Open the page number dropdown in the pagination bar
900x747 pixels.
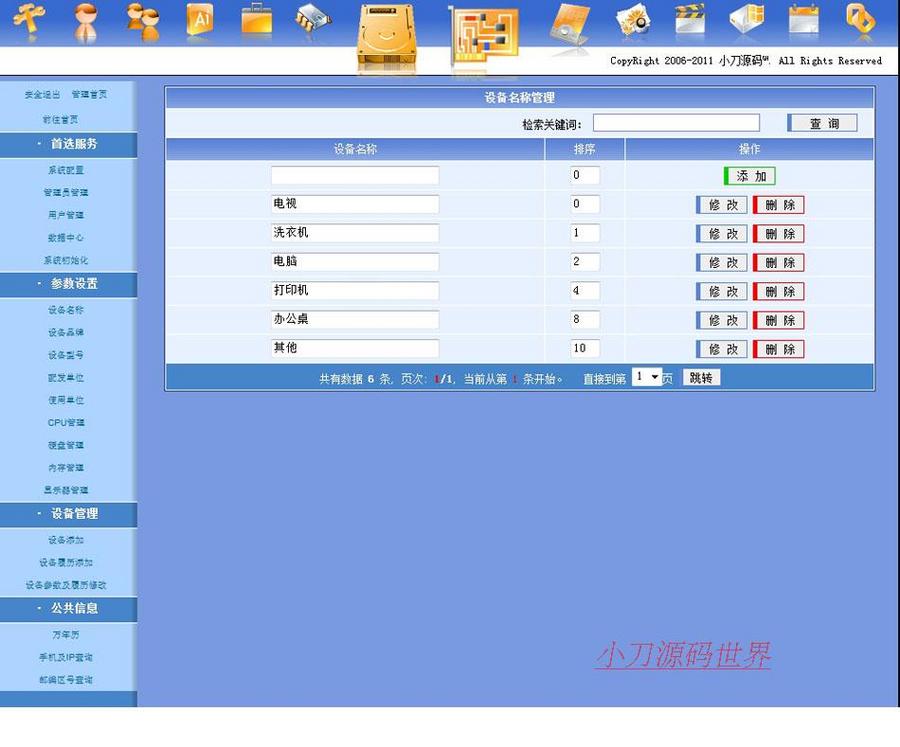point(641,377)
